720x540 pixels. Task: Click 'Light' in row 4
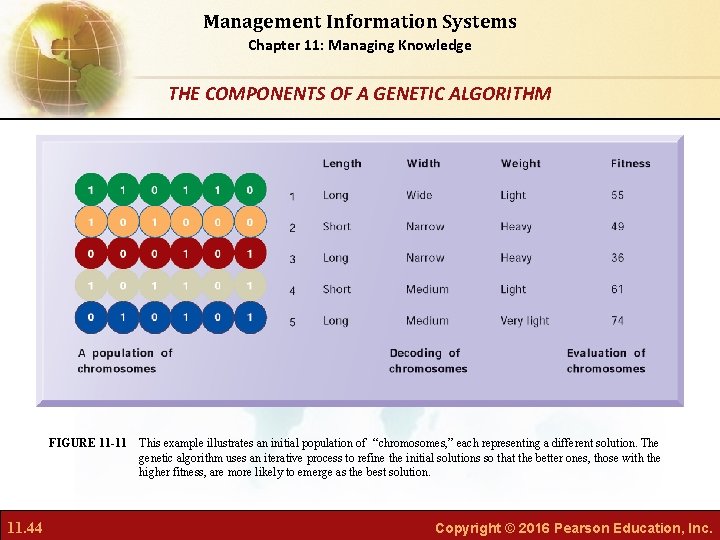click(x=513, y=289)
